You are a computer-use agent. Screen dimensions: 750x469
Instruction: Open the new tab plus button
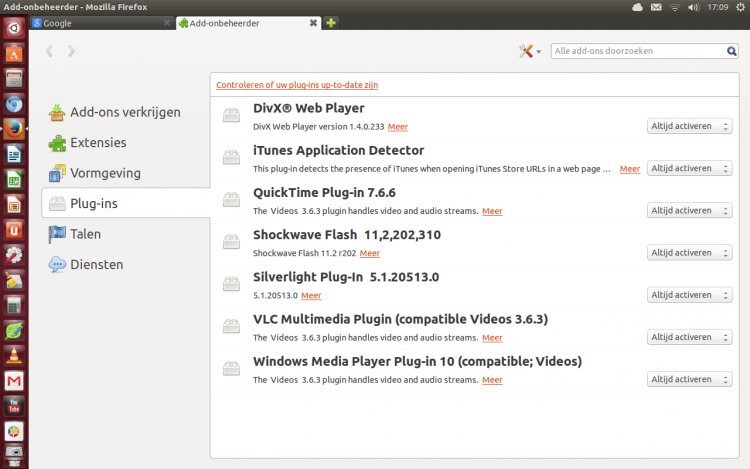tap(331, 22)
